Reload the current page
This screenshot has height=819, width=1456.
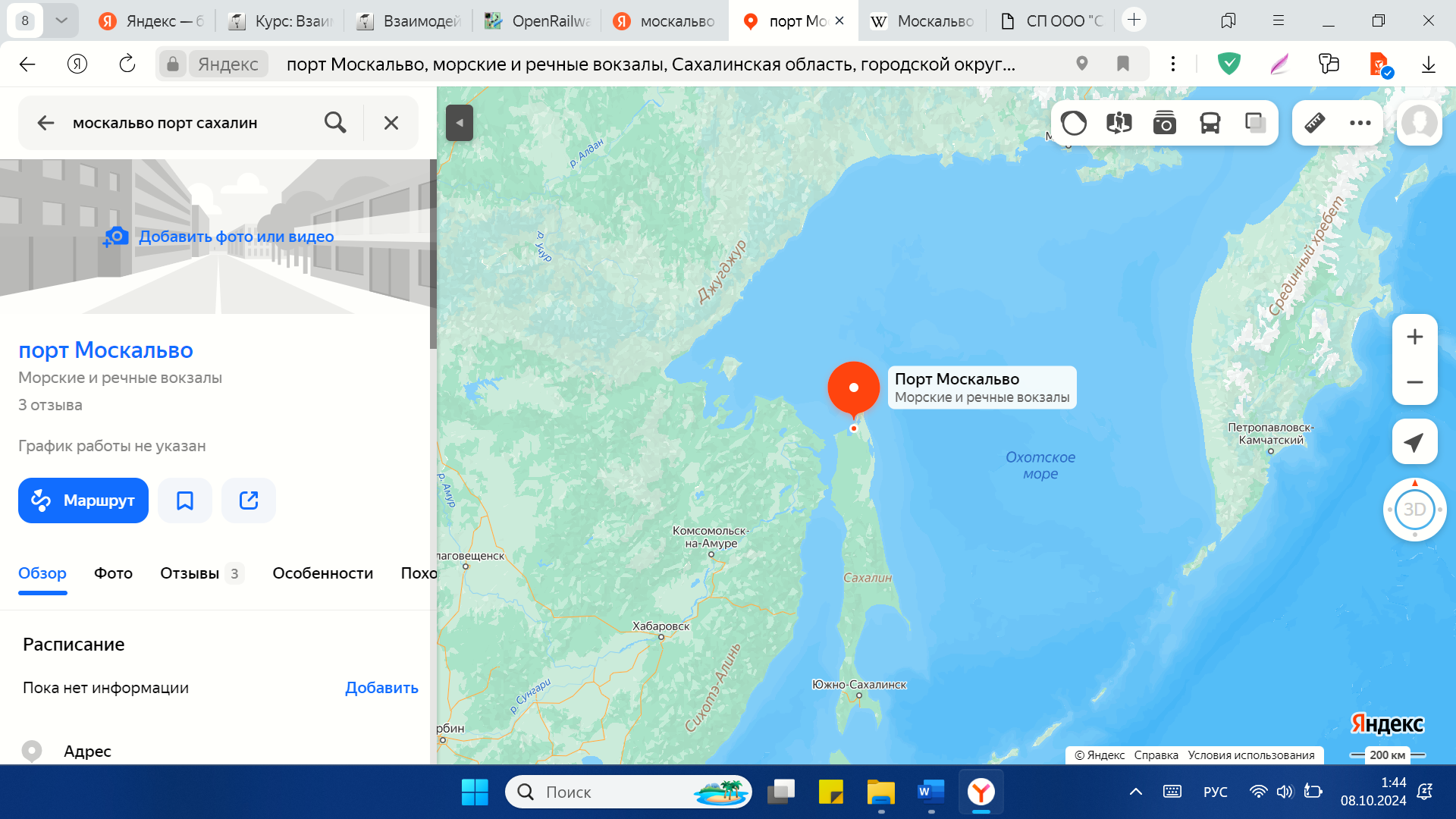coord(127,64)
